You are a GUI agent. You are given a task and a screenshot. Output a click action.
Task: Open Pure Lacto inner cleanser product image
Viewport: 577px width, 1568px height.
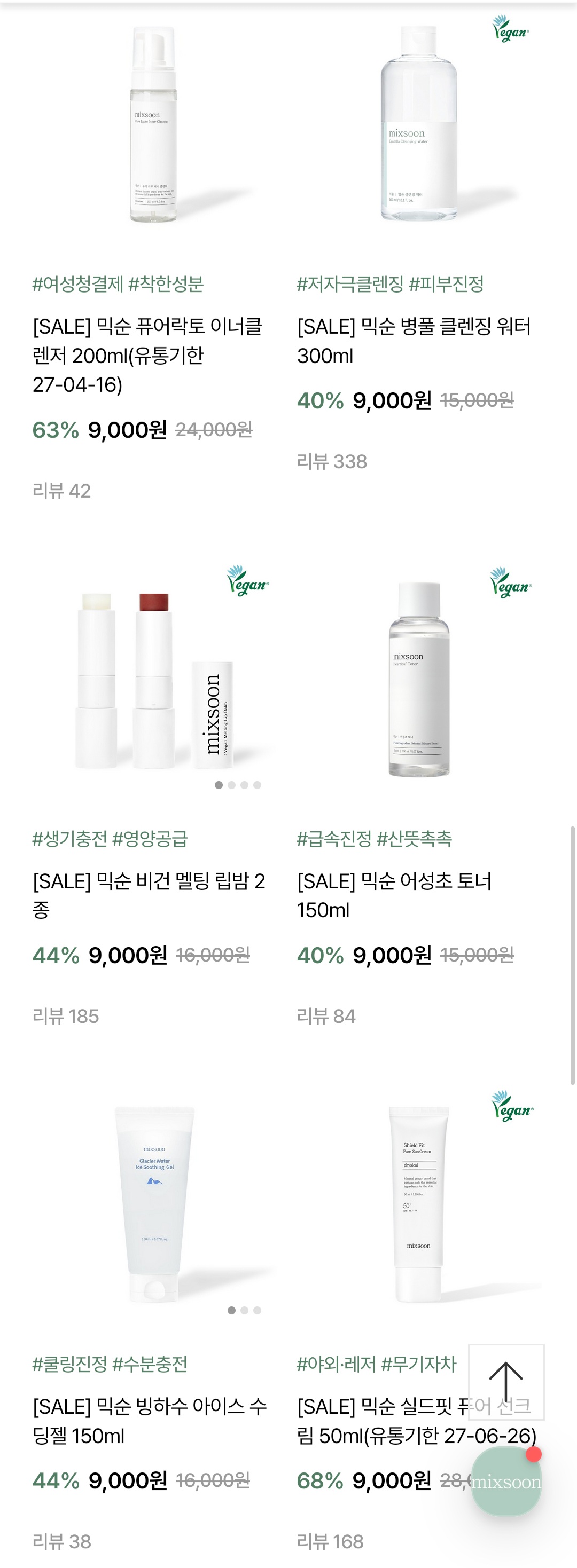[153, 124]
